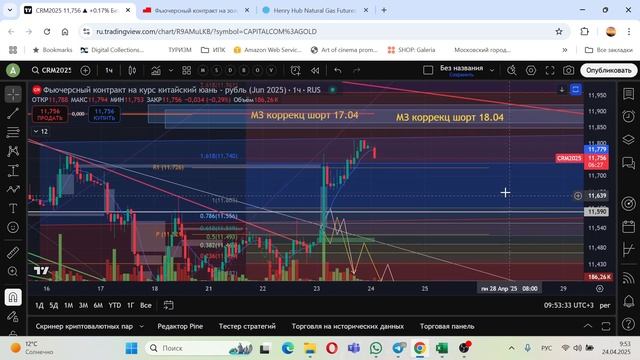Open the WhatsApp taskbar icon

coord(376,348)
